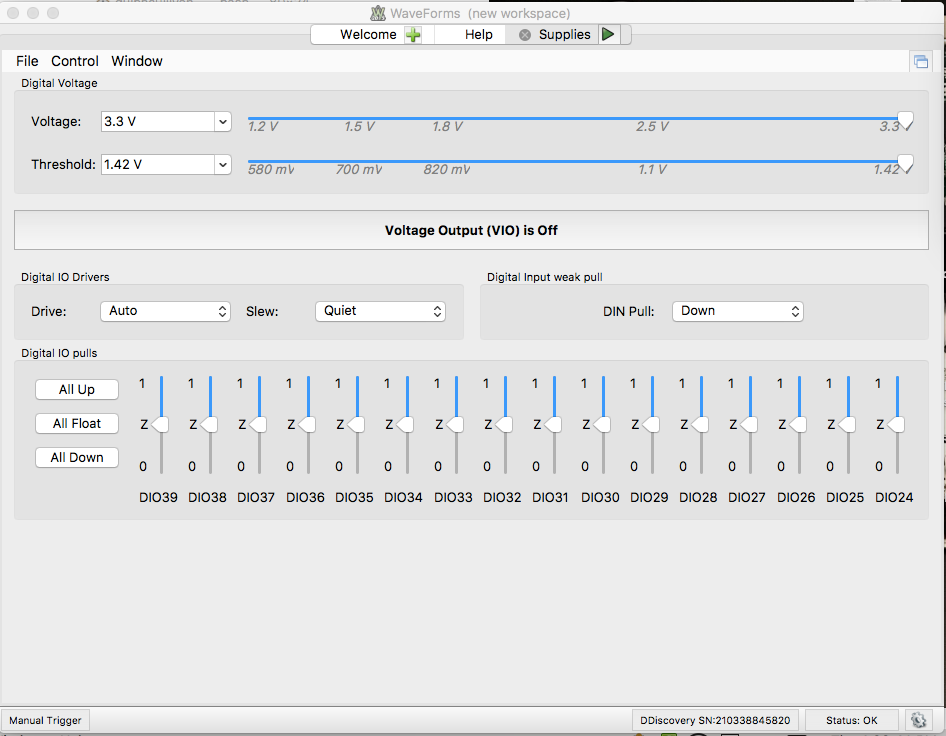This screenshot has width=946, height=736.
Task: Click the DIO34 pull slider handle
Action: coord(405,425)
